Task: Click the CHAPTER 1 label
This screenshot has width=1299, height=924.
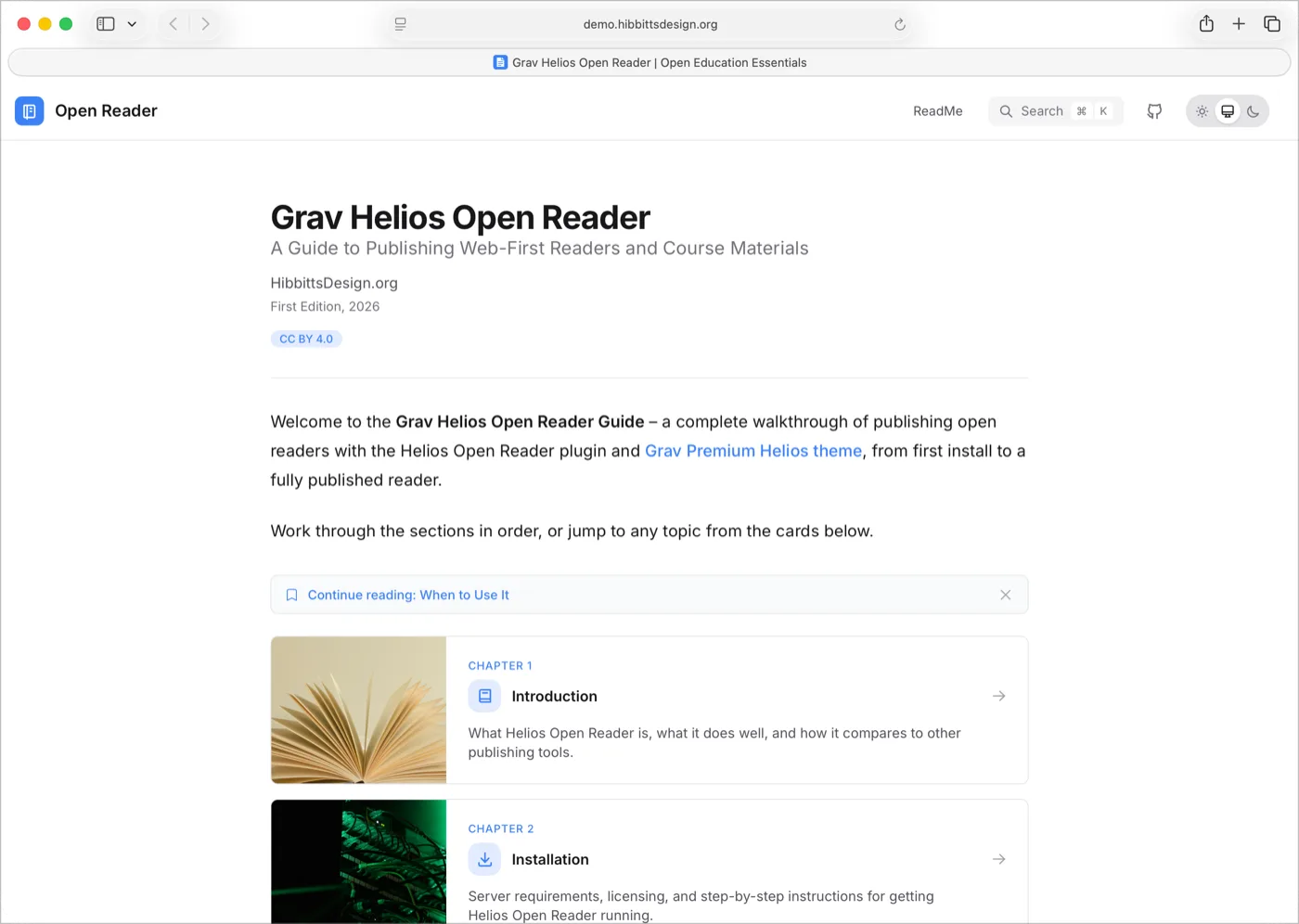Action: coord(500,666)
